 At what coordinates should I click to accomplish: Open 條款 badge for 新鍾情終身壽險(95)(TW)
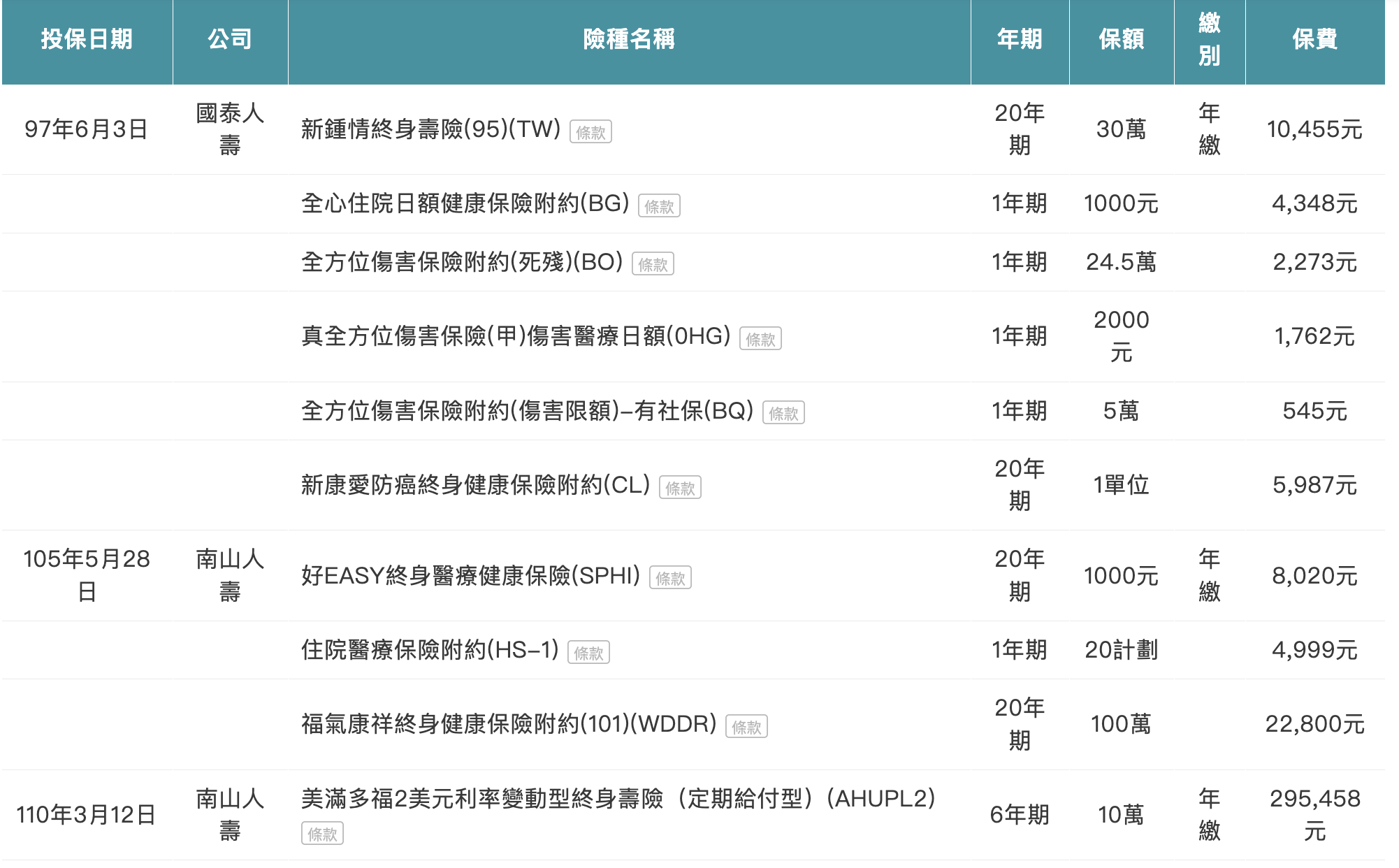pos(590,132)
